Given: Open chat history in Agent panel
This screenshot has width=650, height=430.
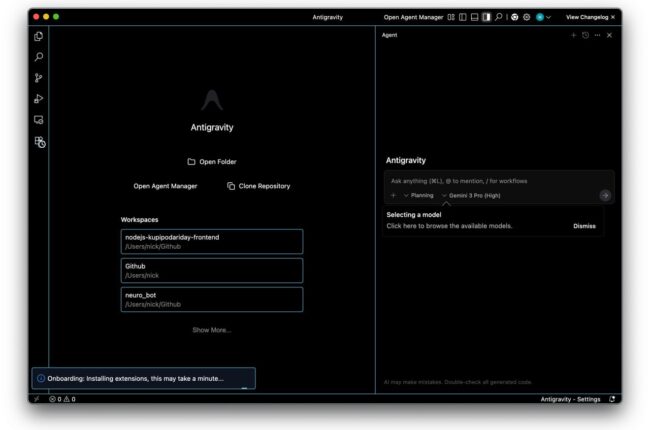Looking at the screenshot, I should [585, 35].
